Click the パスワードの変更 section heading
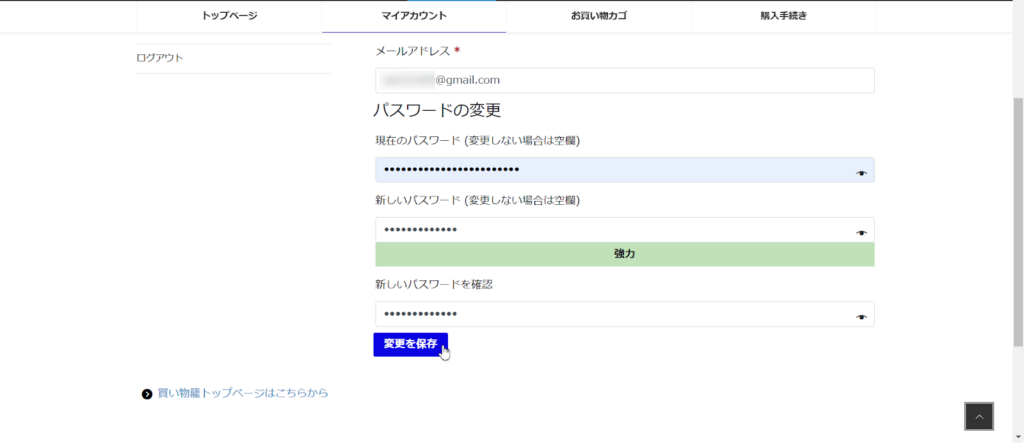 click(x=437, y=110)
